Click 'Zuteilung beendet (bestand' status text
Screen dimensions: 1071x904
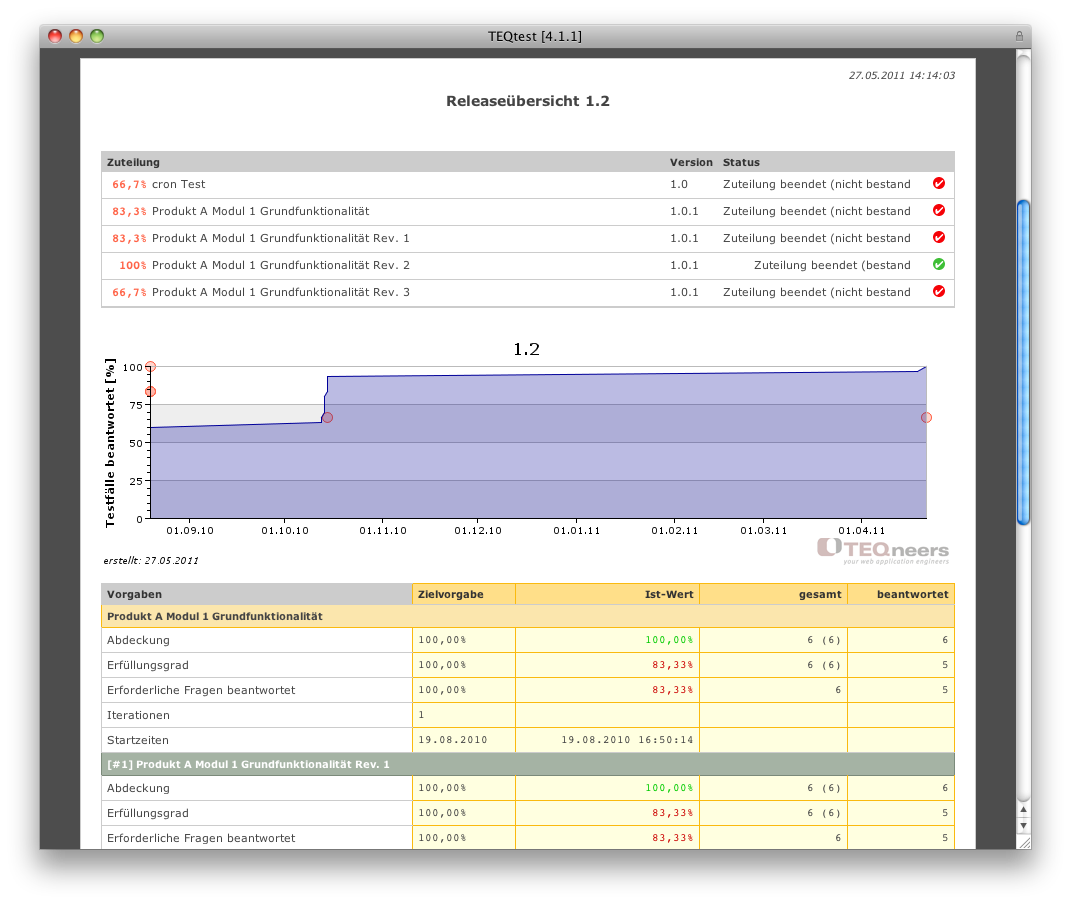point(832,265)
